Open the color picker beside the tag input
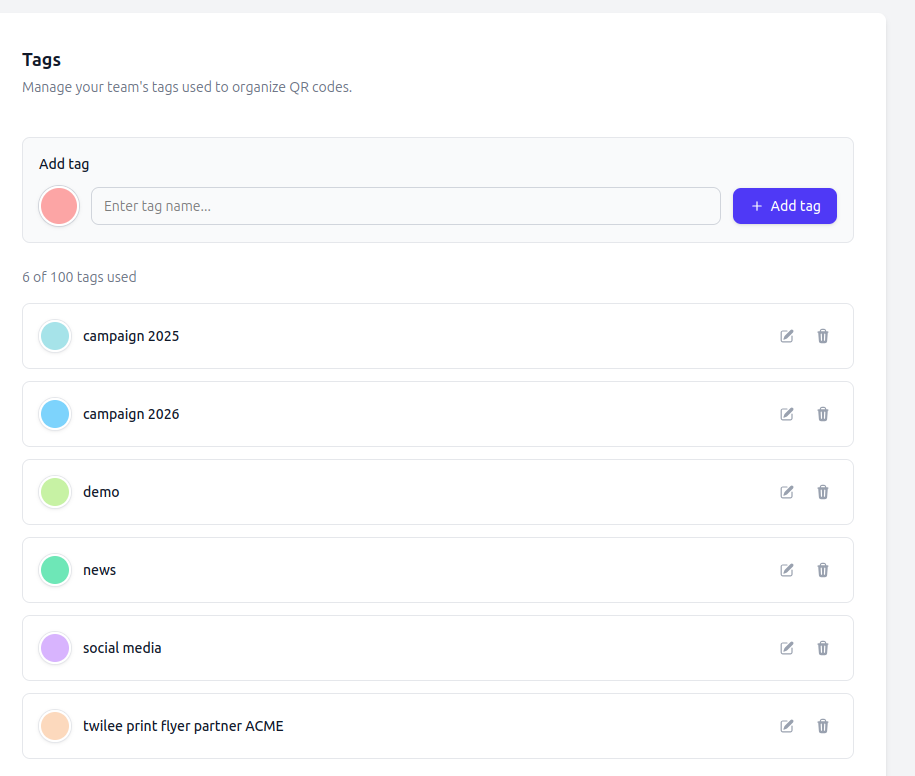The image size is (915, 776). point(58,206)
